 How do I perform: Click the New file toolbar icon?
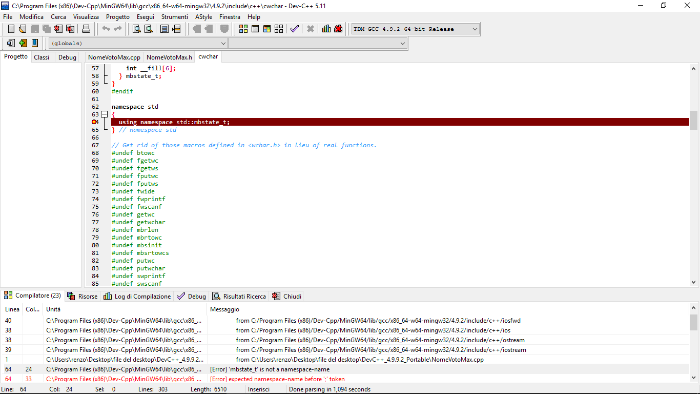pos(11,29)
